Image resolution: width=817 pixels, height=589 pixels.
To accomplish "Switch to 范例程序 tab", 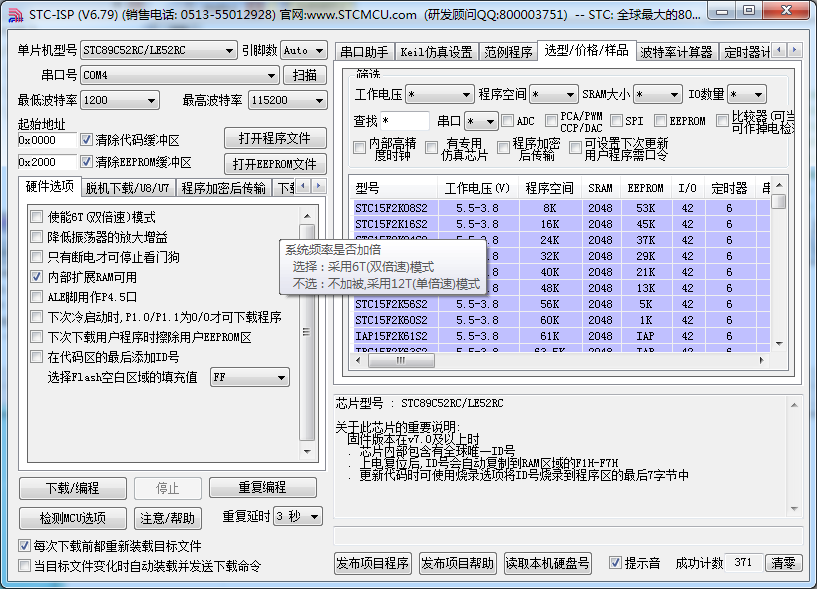I will 508,52.
